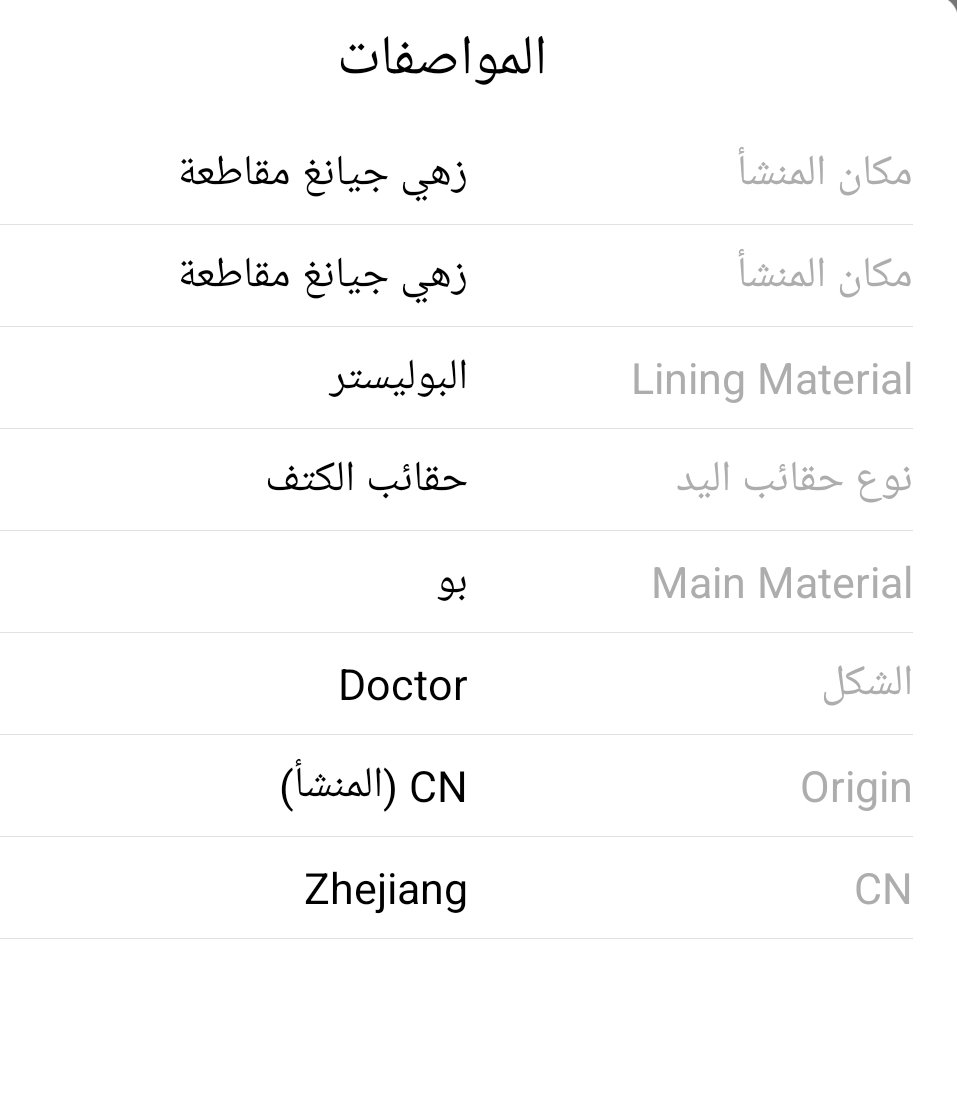Tap the CN (المنشأ) origin value
This screenshot has width=957, height=1104.
pos(373,787)
